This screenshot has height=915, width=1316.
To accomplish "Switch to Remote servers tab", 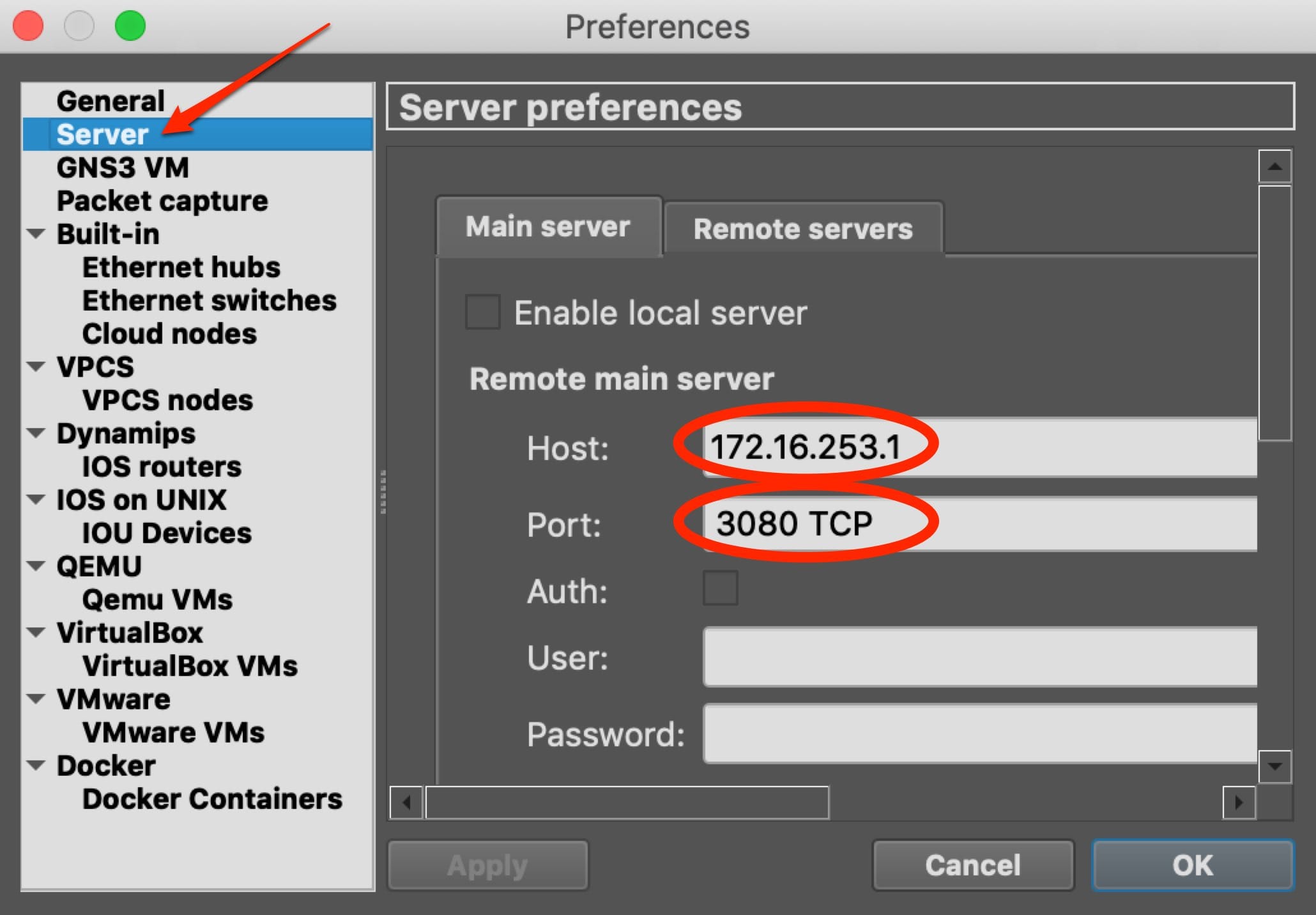I will [x=804, y=229].
